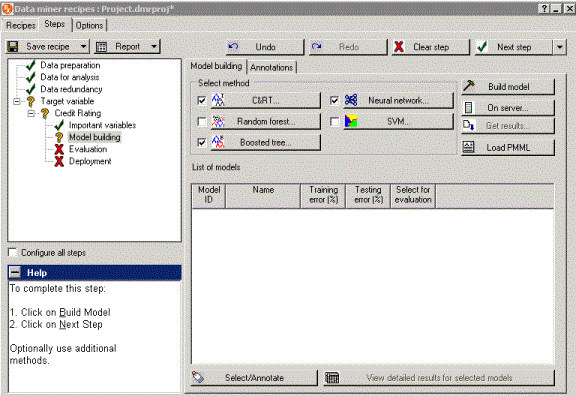
Task: Click the Name column header
Action: tap(263, 195)
